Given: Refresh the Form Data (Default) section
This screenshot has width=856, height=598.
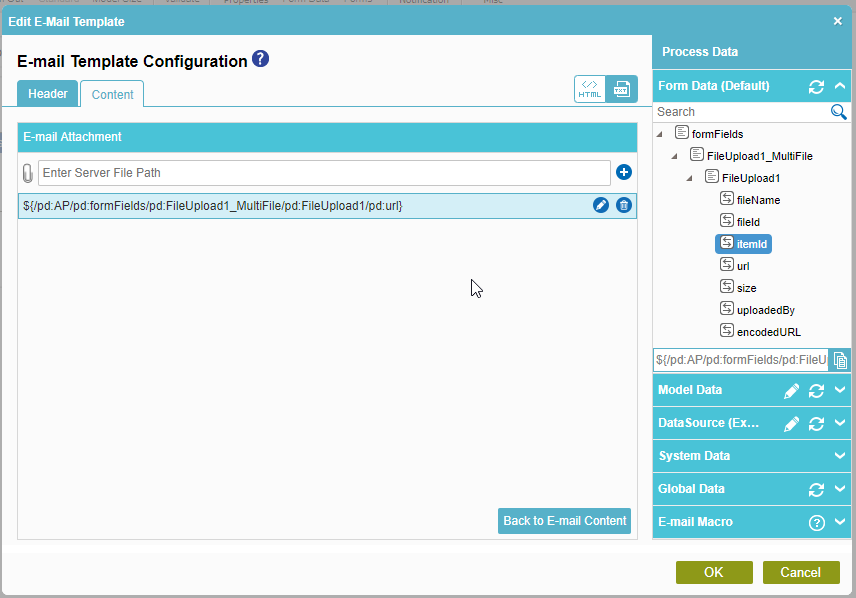Looking at the screenshot, I should click(816, 87).
